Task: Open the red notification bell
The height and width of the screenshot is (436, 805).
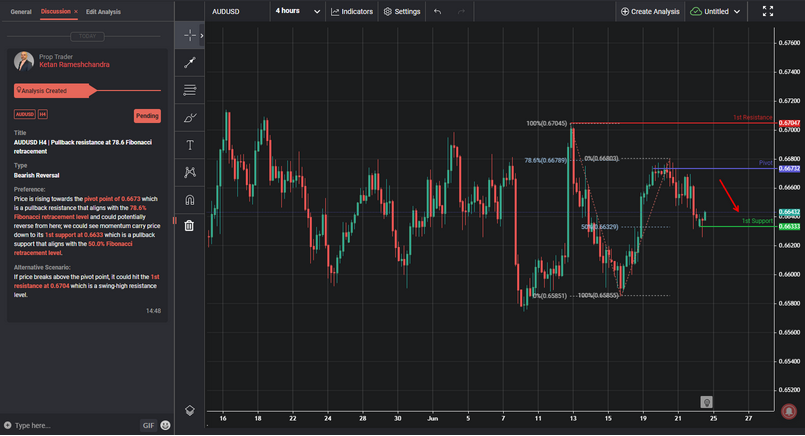Action: [789, 411]
